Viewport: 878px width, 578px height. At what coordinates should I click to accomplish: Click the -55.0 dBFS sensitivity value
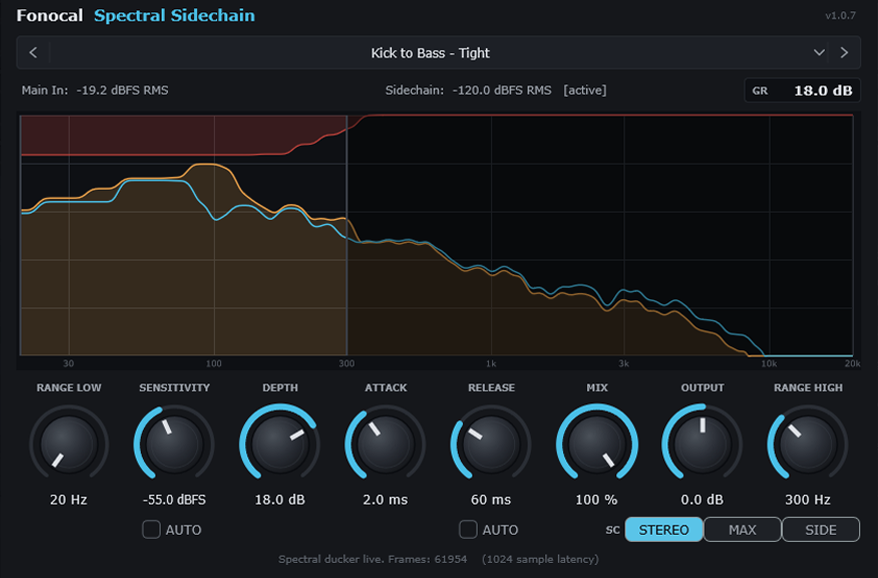point(174,500)
